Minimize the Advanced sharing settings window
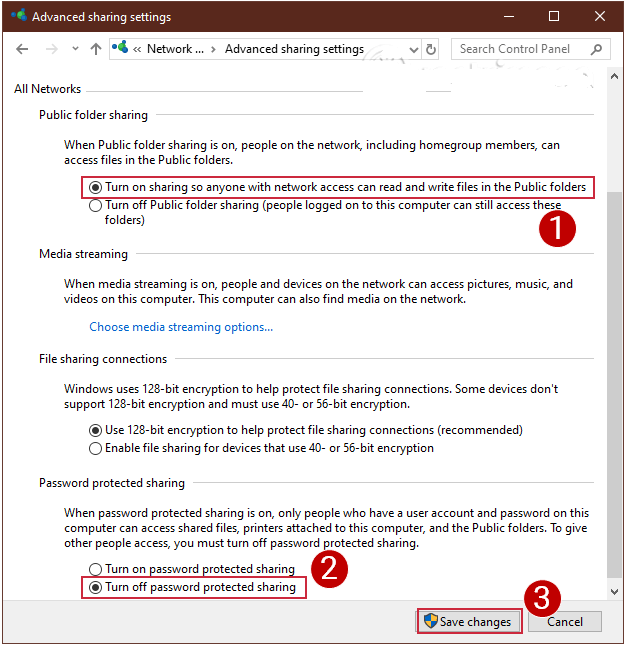The image size is (624, 645). [509, 16]
